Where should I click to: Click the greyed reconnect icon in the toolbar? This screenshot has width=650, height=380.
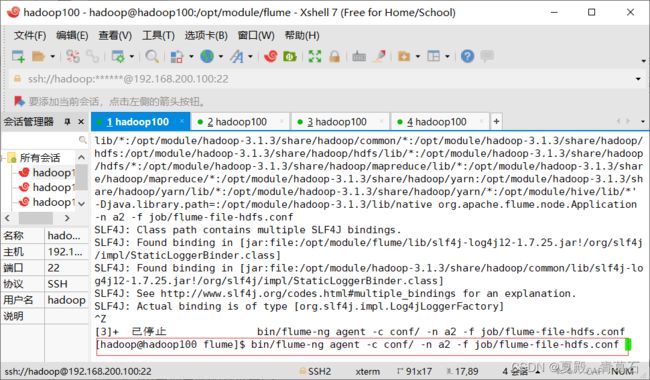pyautogui.click(x=92, y=56)
